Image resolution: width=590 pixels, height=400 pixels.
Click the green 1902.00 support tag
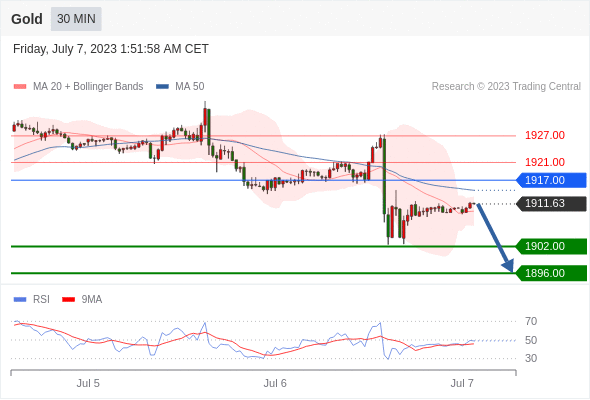551,246
